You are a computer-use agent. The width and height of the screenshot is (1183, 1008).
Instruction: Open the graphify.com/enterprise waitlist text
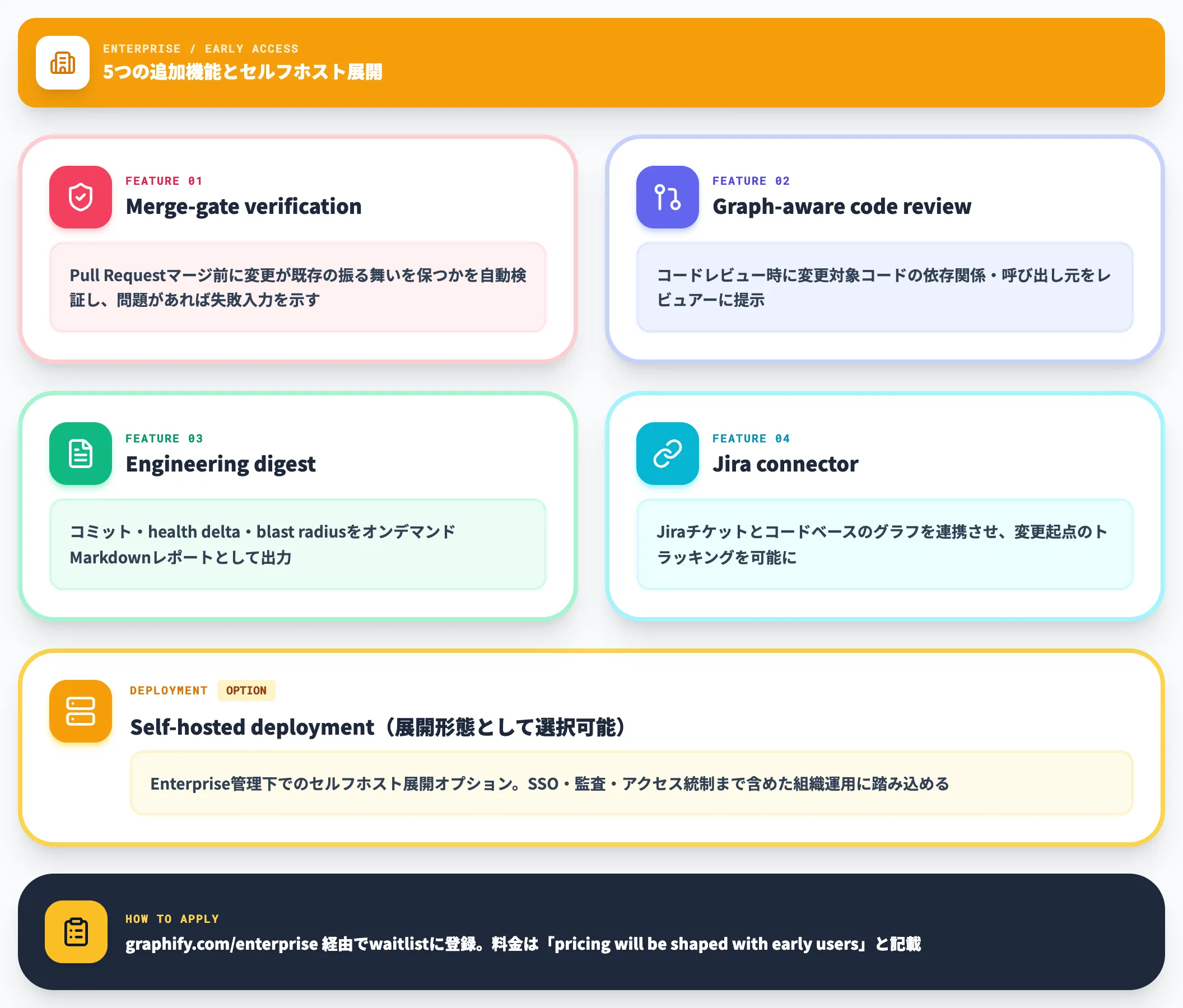[523, 944]
